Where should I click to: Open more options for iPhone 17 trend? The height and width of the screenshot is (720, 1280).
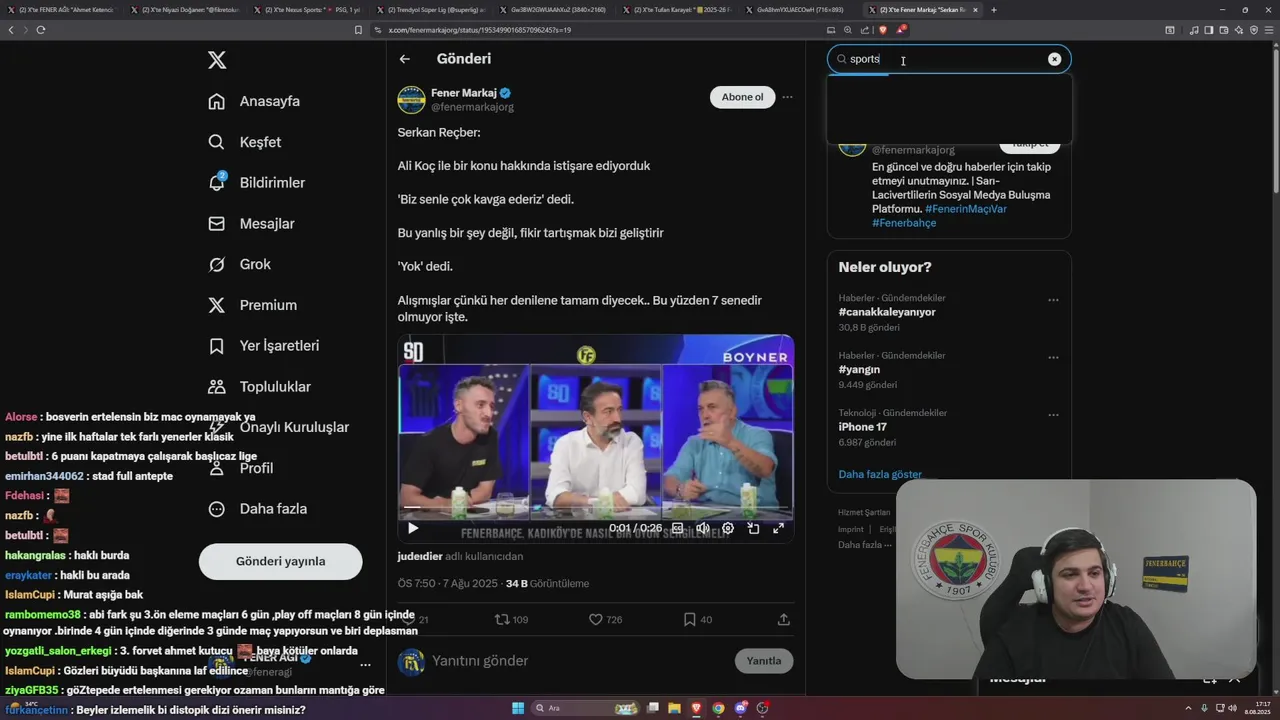point(1053,415)
